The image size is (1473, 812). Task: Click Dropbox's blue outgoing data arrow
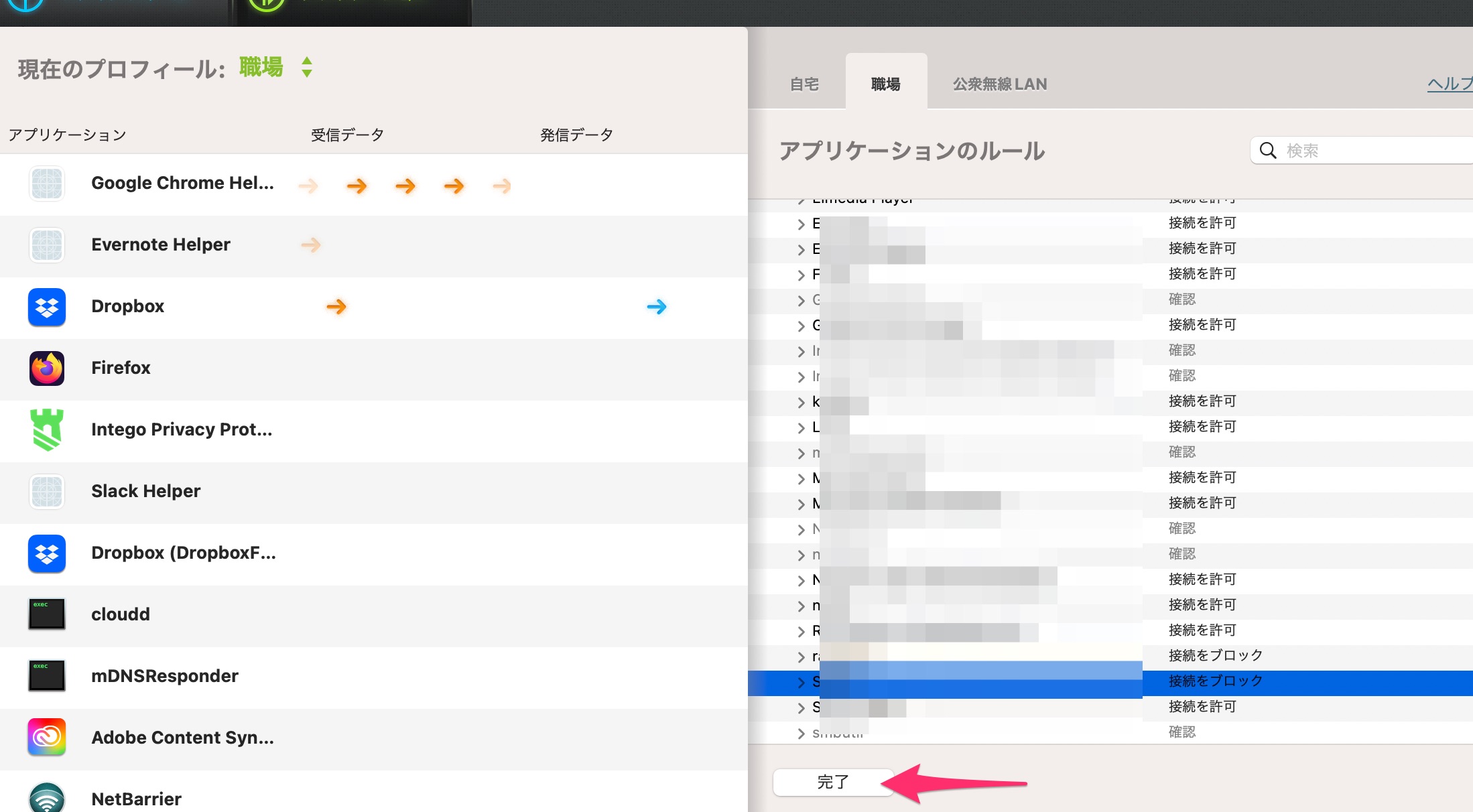pos(657,307)
